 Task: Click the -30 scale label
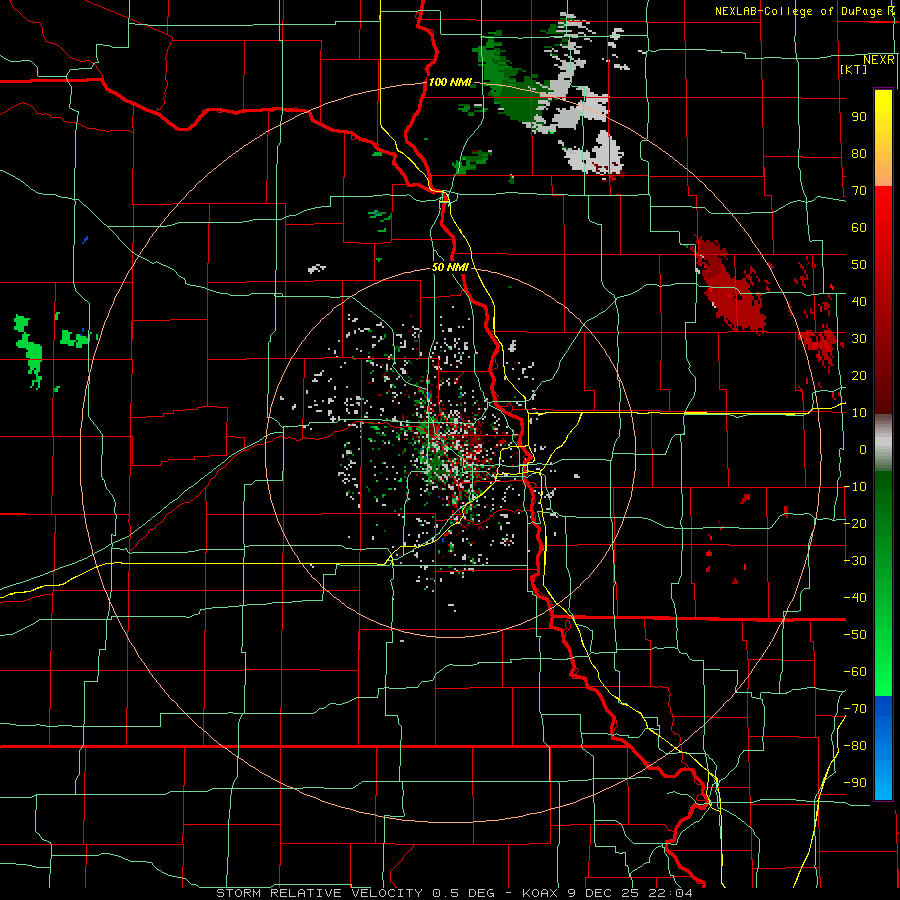point(855,561)
